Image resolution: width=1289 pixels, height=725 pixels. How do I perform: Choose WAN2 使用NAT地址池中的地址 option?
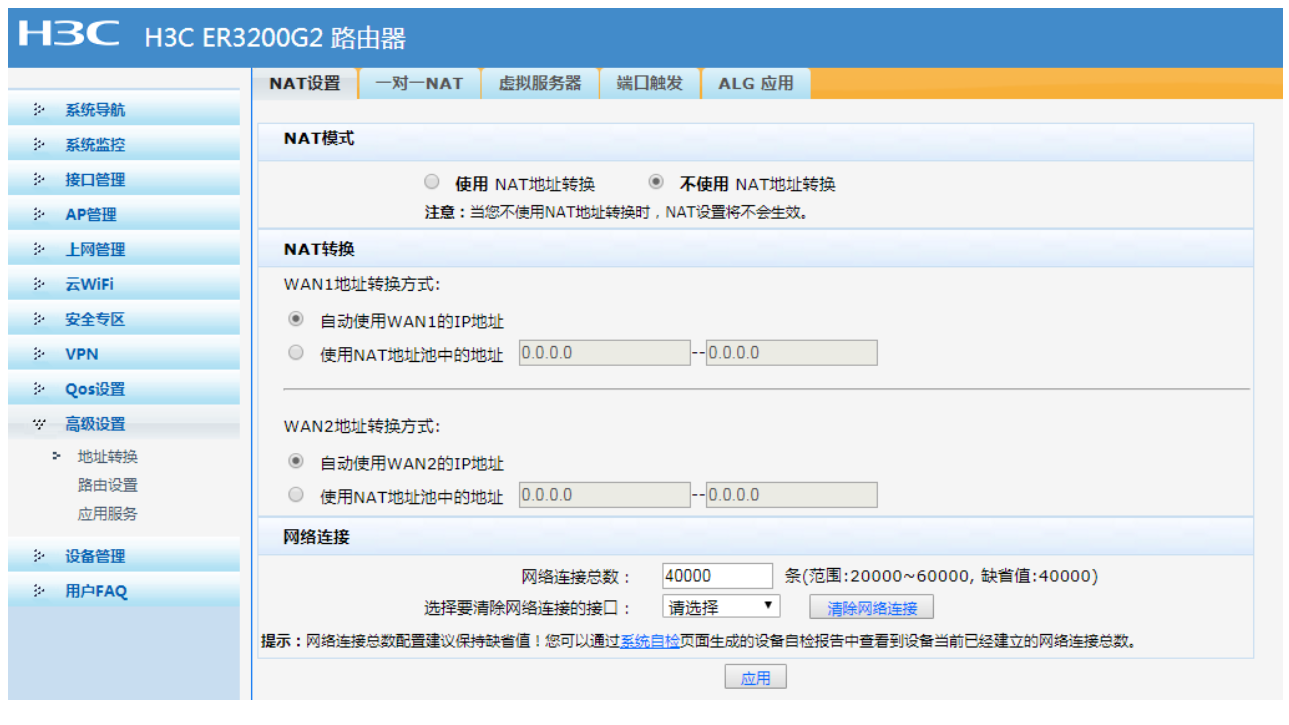click(295, 494)
